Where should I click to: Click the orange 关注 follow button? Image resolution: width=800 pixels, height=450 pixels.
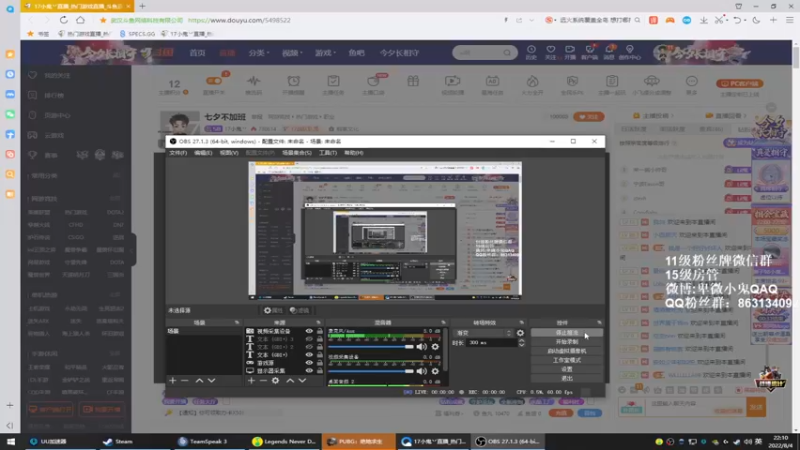click(x=588, y=117)
